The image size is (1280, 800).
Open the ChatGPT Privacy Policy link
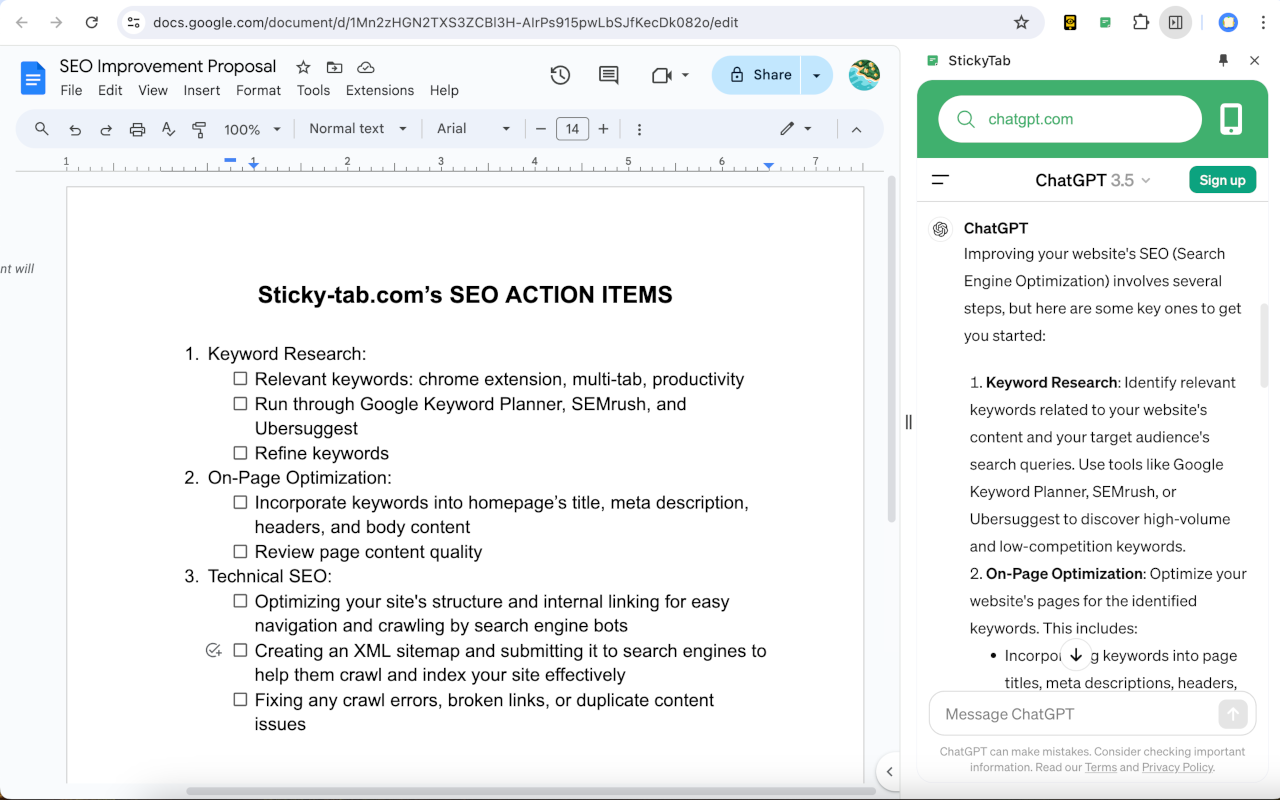pyautogui.click(x=1177, y=767)
